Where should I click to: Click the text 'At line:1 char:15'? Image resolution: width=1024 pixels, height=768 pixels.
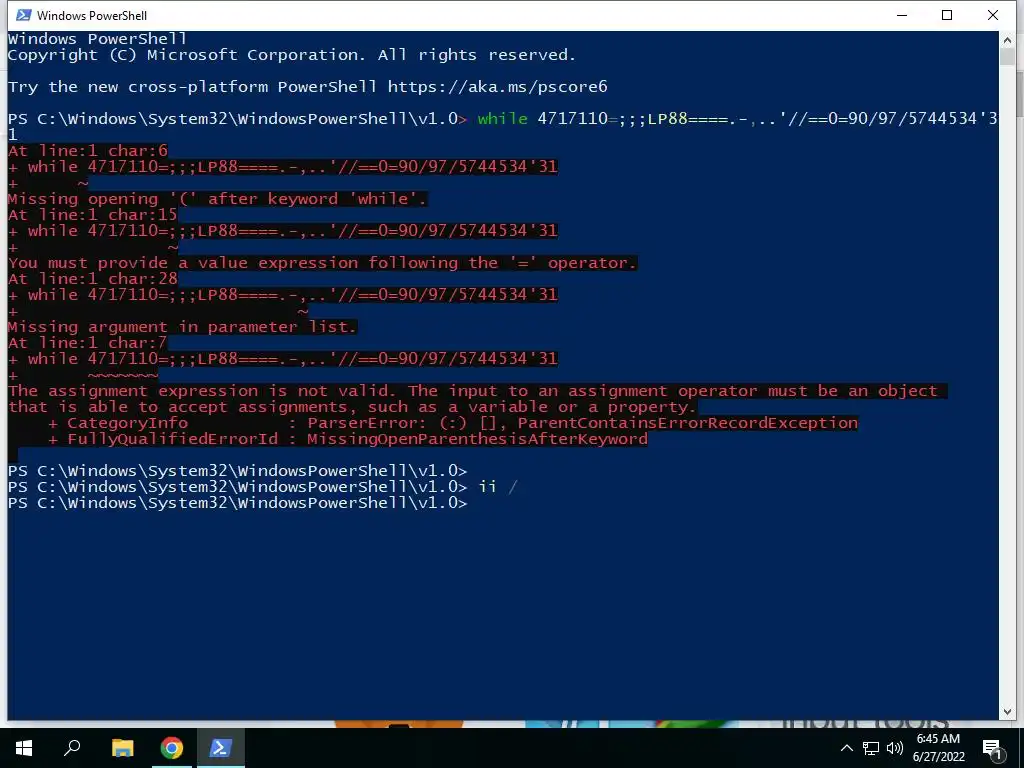coord(93,215)
